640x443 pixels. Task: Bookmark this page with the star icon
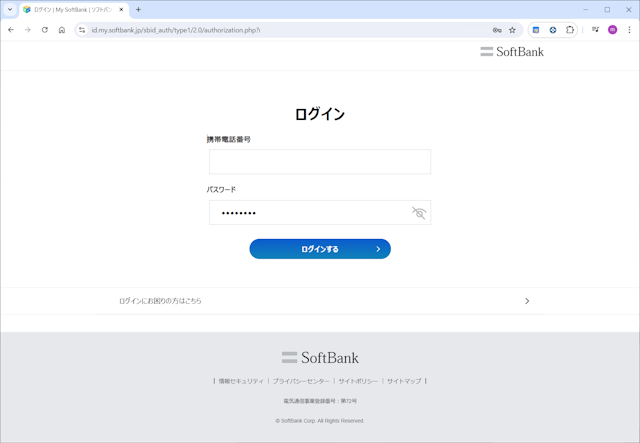click(x=512, y=30)
